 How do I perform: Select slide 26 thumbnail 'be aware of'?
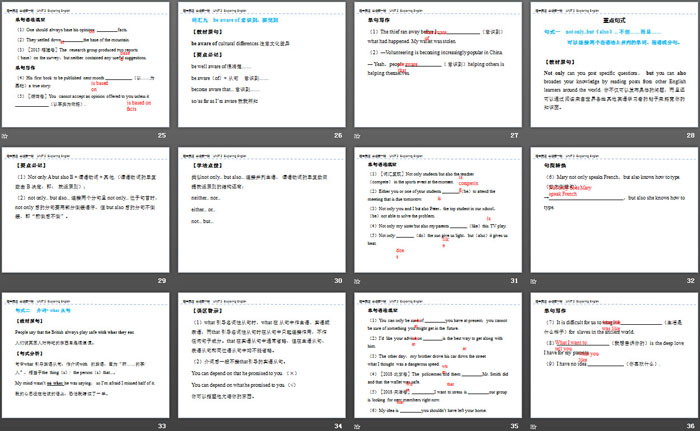click(262, 65)
